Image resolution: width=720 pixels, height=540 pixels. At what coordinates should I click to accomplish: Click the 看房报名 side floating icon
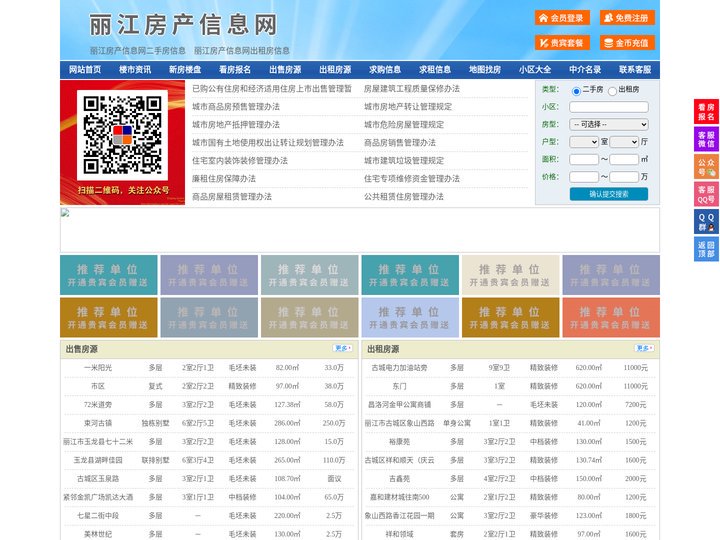click(x=706, y=112)
